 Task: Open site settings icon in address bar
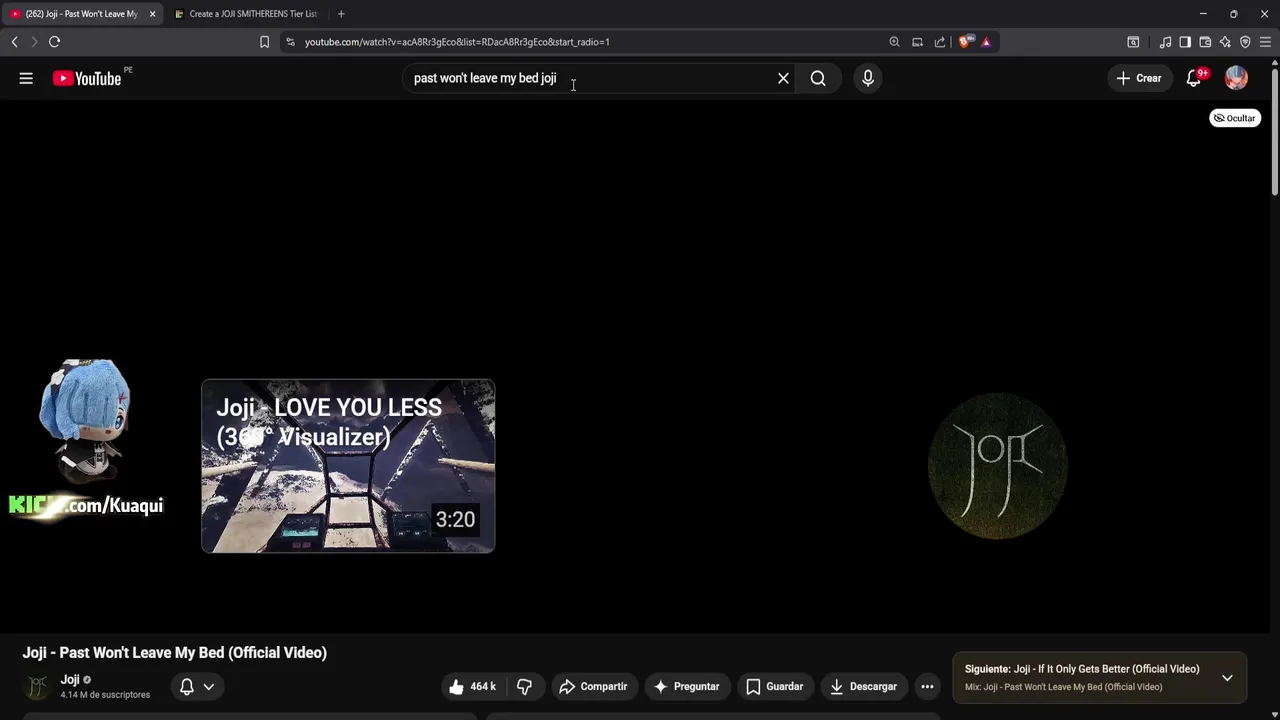[x=290, y=42]
